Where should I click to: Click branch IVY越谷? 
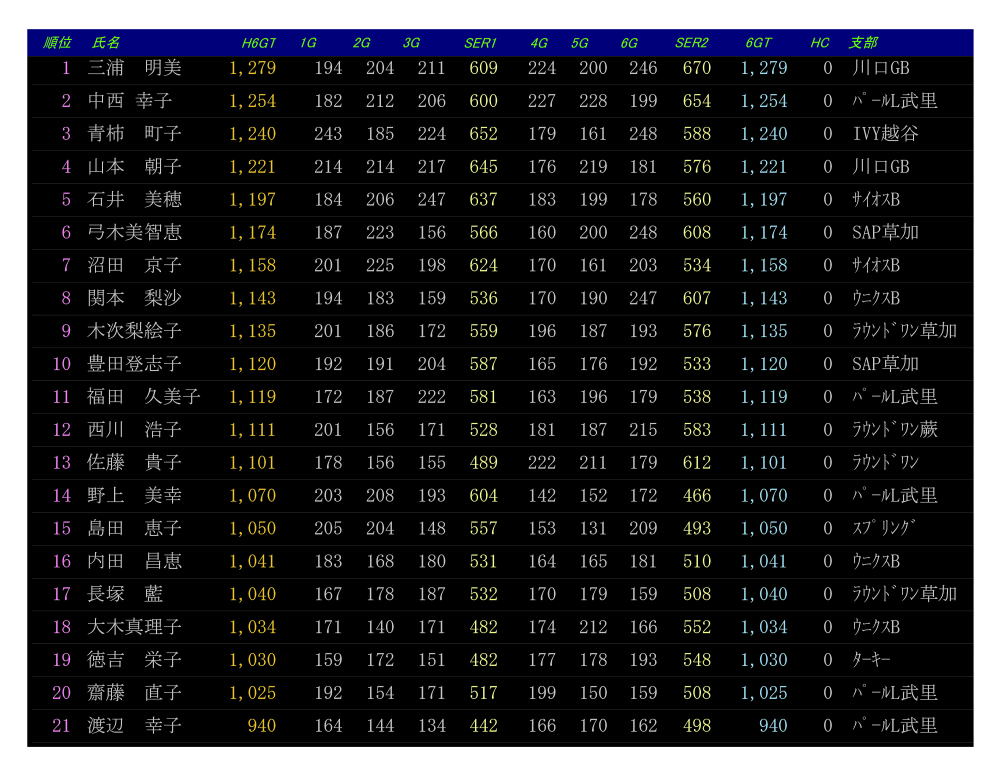tap(885, 133)
